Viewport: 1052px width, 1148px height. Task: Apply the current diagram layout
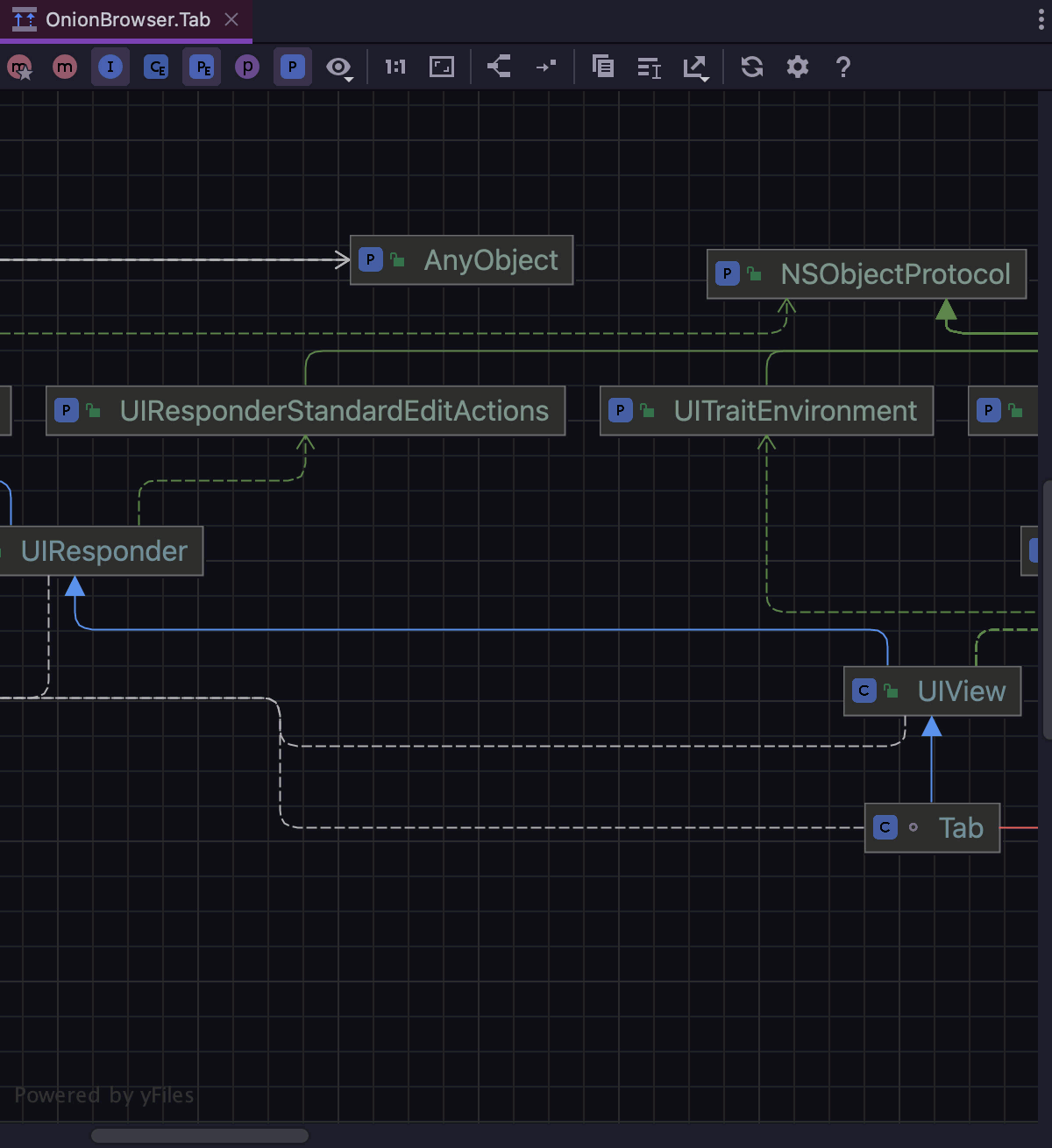click(499, 67)
